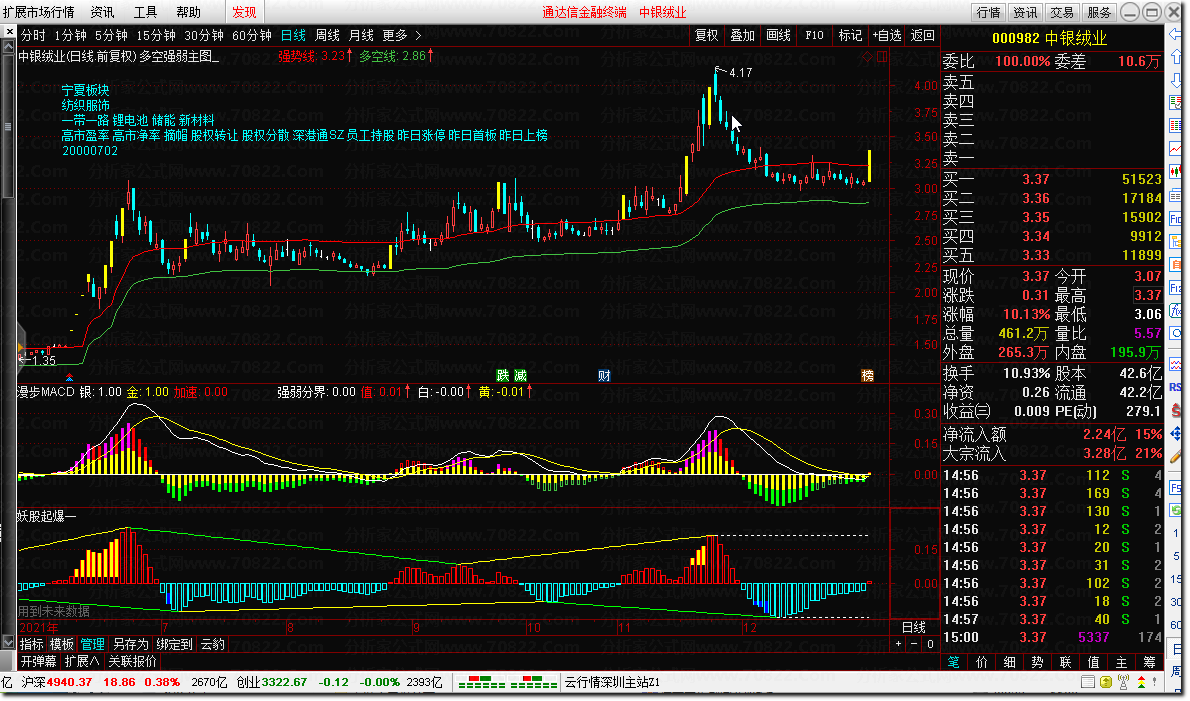
Task: Click the 另存为 button at bottom
Action: 131,644
